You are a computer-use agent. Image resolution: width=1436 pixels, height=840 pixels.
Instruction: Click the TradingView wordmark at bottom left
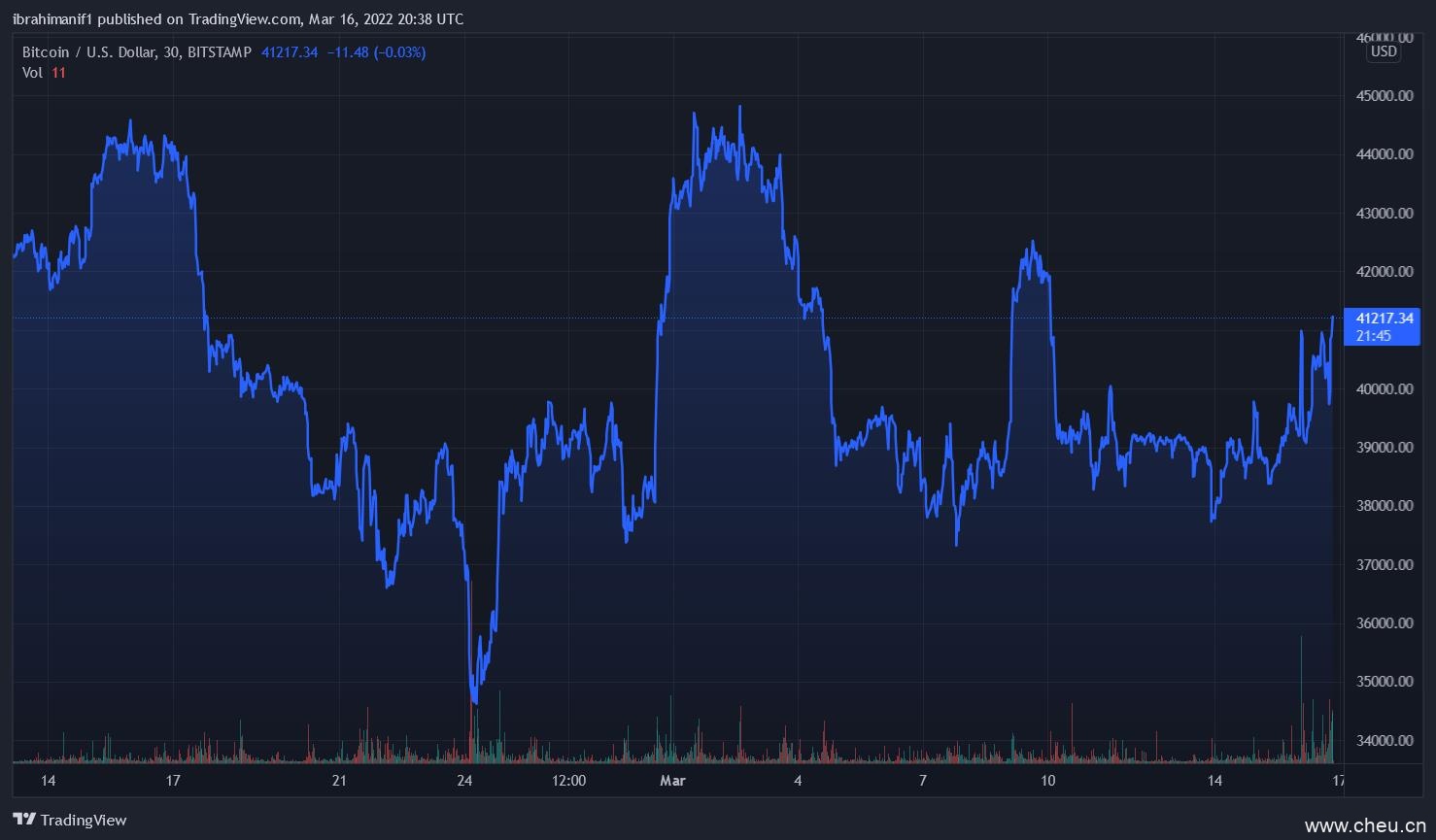[x=84, y=821]
